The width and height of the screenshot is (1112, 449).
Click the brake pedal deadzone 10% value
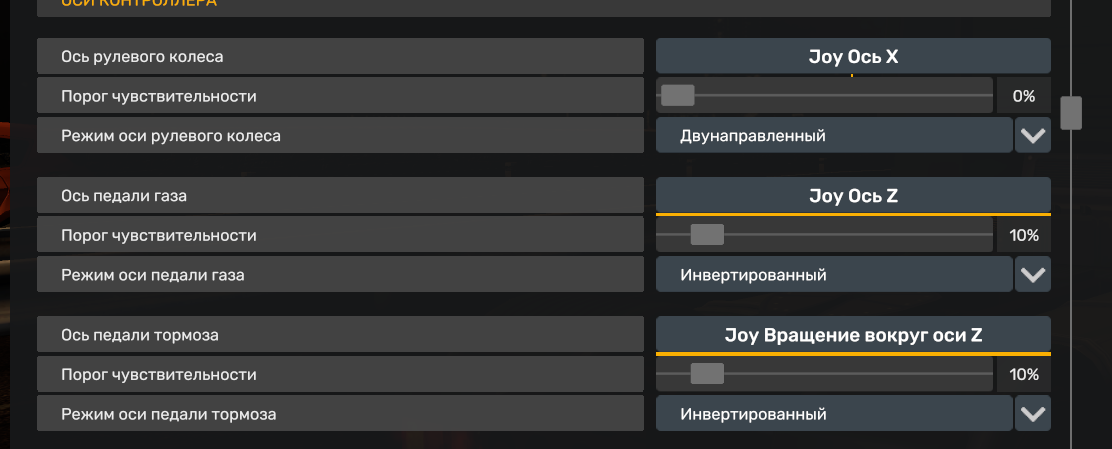tap(1023, 374)
